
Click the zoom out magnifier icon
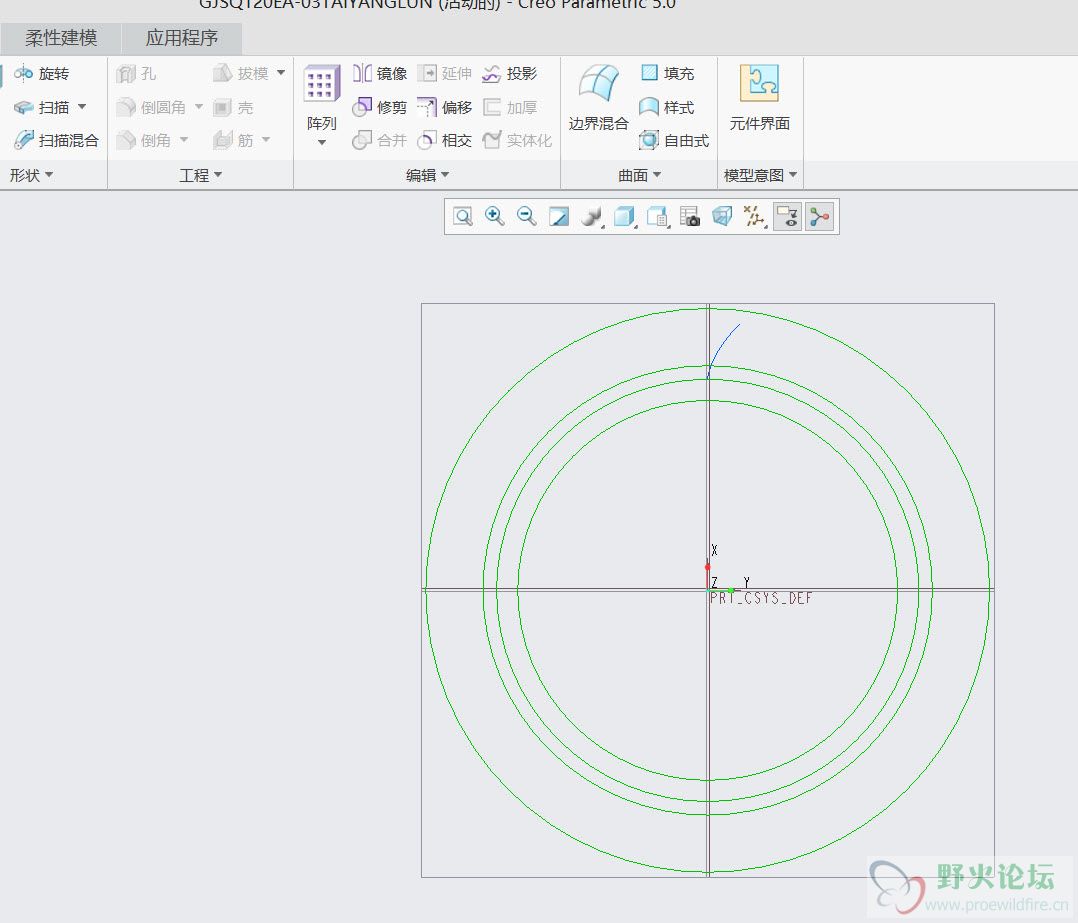[x=527, y=216]
